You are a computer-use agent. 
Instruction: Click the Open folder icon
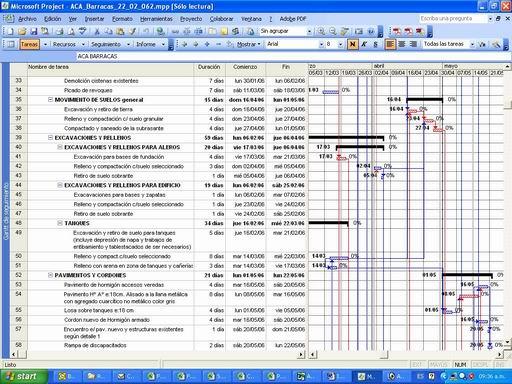point(22,31)
